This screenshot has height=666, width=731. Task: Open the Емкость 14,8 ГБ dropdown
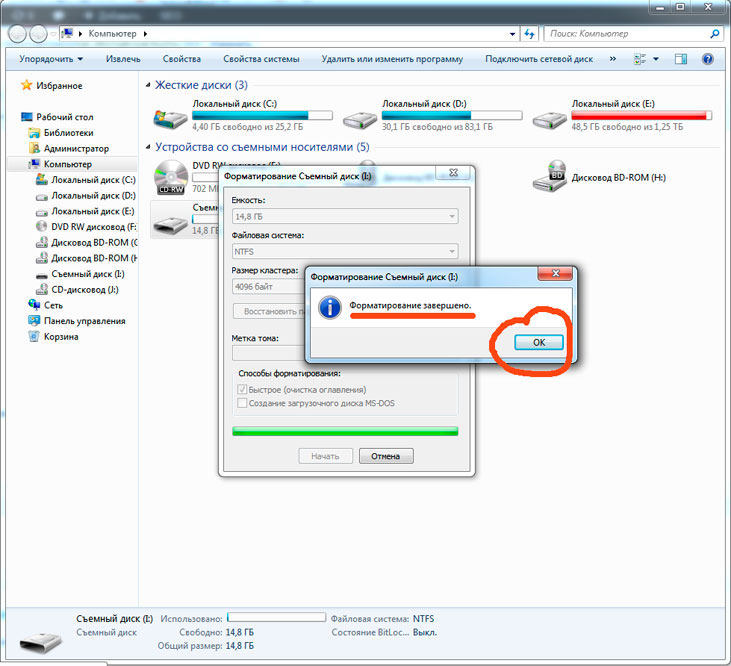pyautogui.click(x=345, y=216)
